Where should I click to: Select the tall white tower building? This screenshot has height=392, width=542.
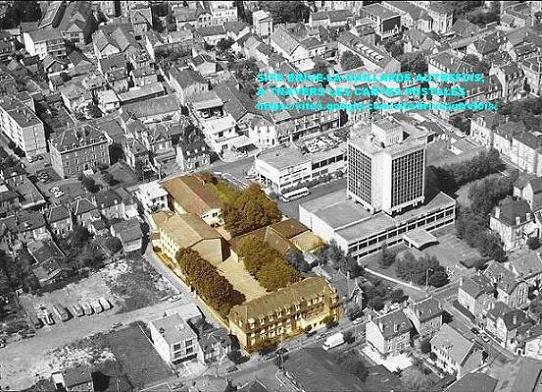[x=386, y=167]
